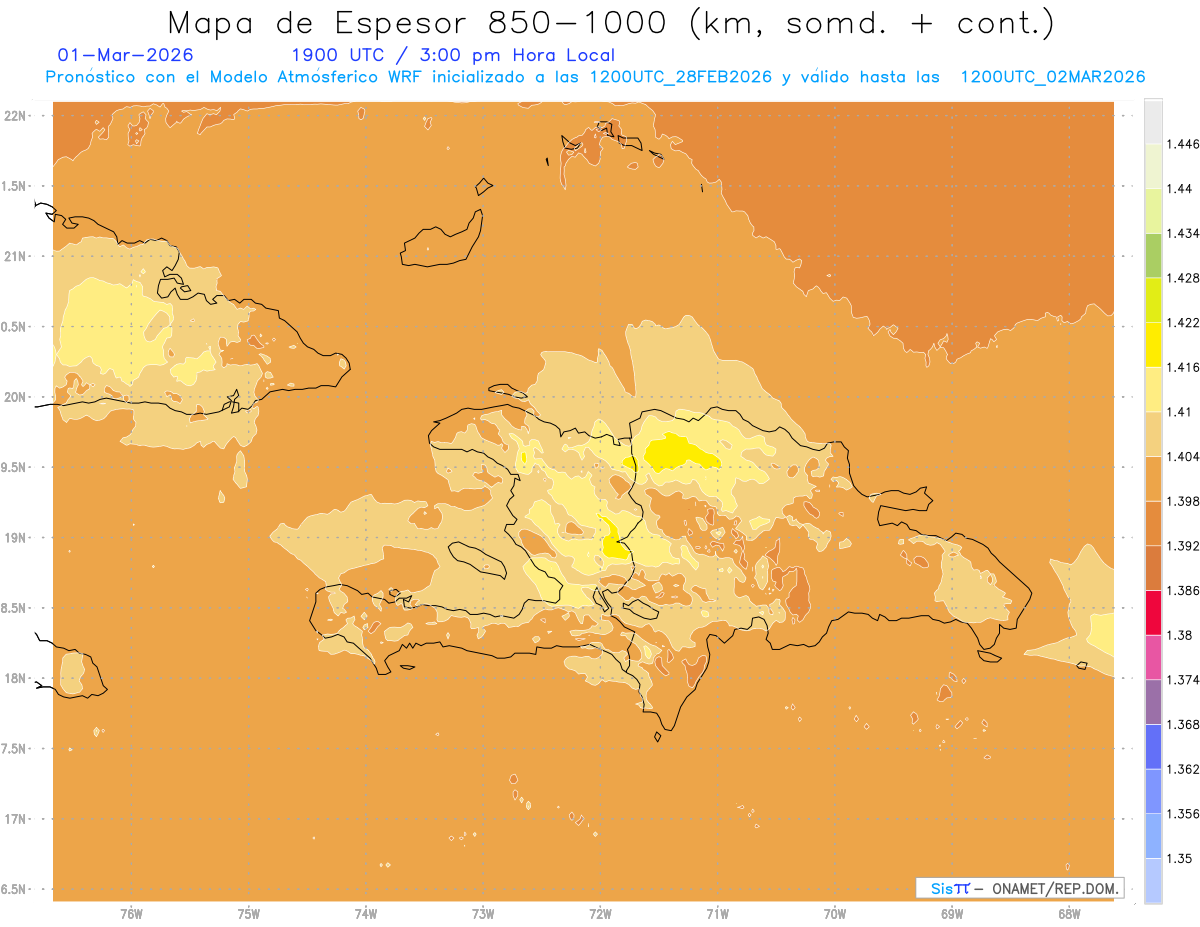Click the longitude label "74W"

click(365, 913)
